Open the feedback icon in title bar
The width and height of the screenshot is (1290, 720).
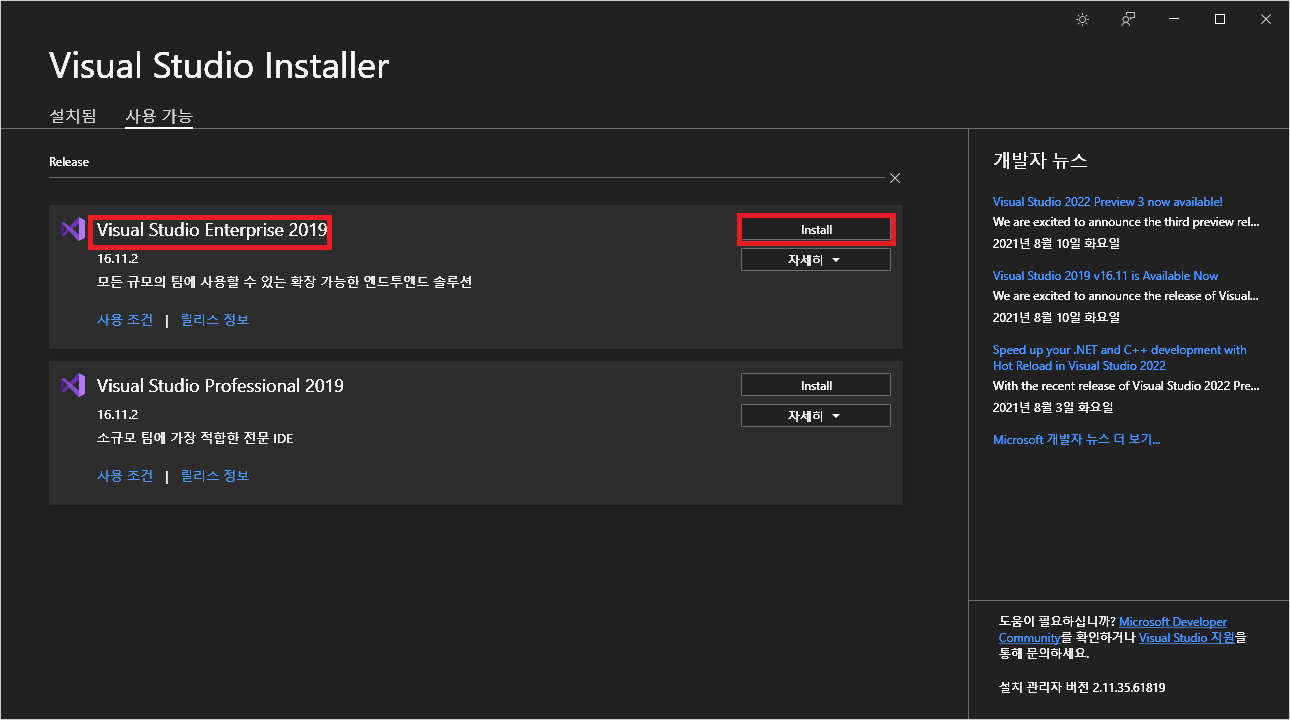(1128, 19)
